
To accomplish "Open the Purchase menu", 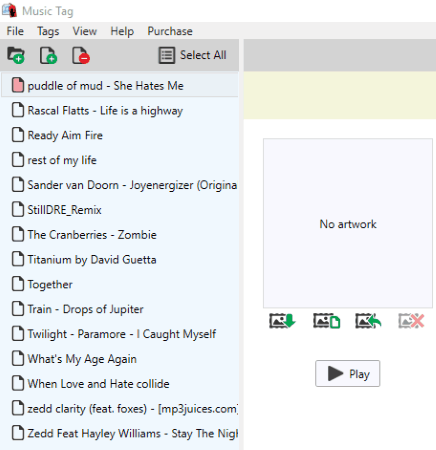I will coord(170,31).
